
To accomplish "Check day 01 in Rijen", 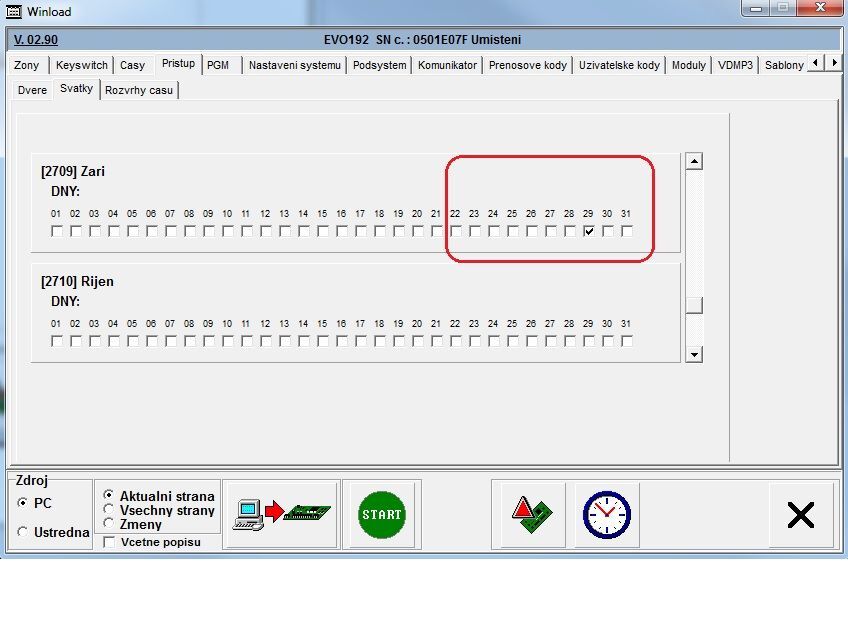I will (57, 342).
